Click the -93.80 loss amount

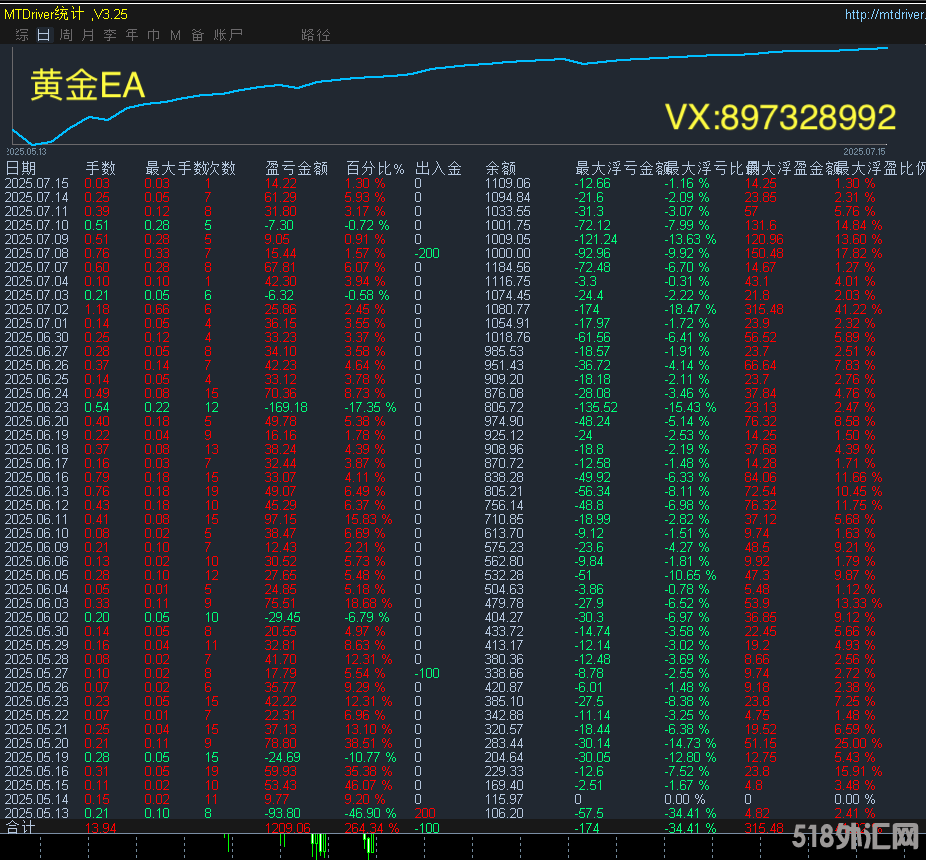[282, 813]
